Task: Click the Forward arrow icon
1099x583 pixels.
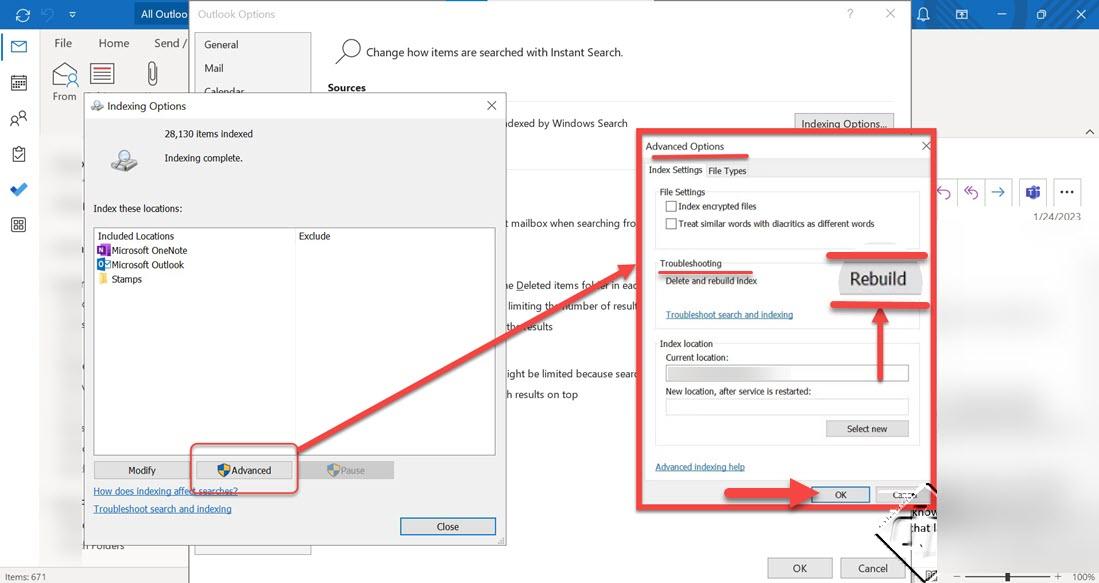Action: click(x=998, y=192)
